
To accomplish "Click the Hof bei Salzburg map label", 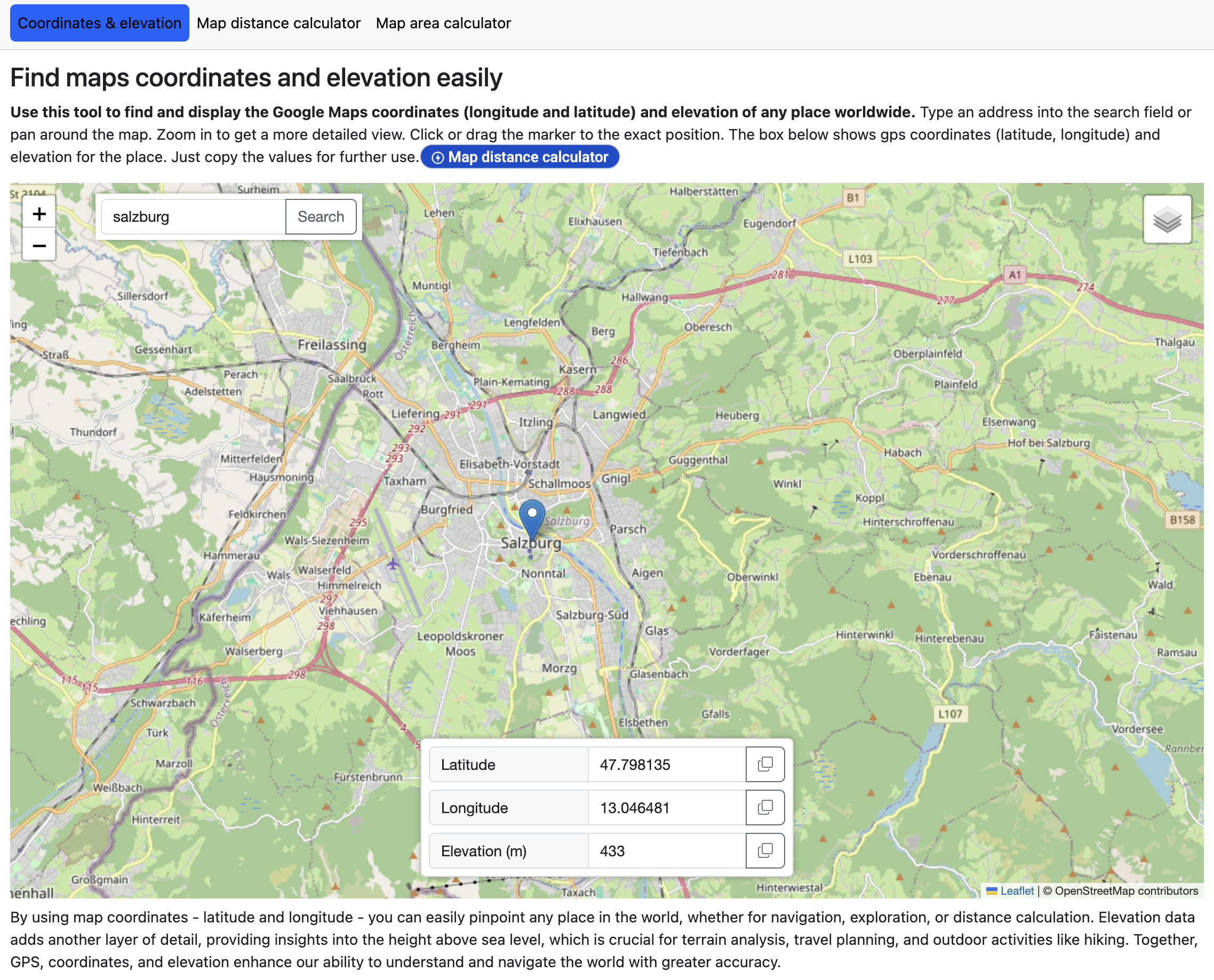I will (1049, 443).
